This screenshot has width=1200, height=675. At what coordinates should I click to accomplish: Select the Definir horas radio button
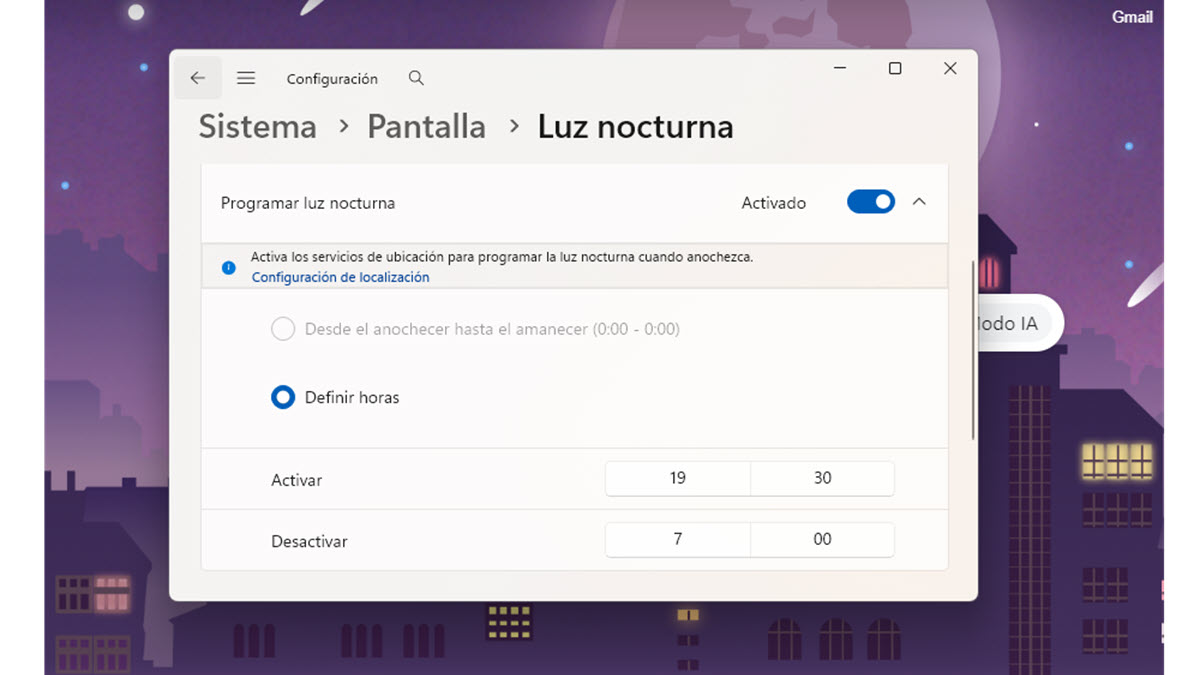(x=282, y=397)
